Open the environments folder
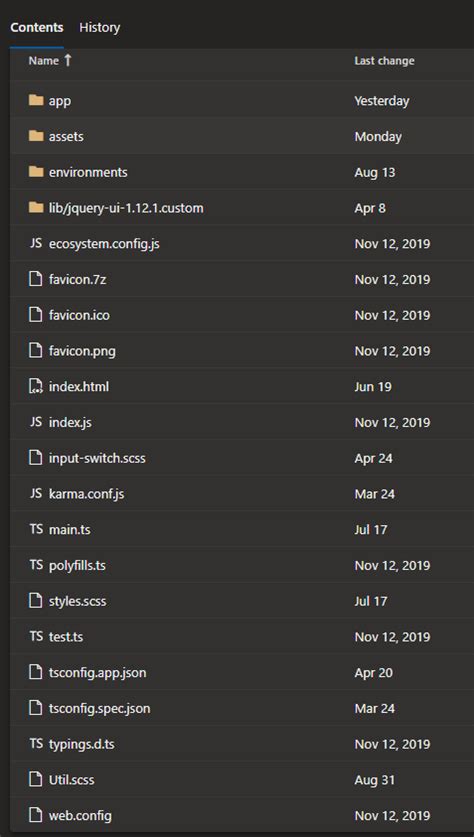This screenshot has height=837, width=474. [x=88, y=172]
